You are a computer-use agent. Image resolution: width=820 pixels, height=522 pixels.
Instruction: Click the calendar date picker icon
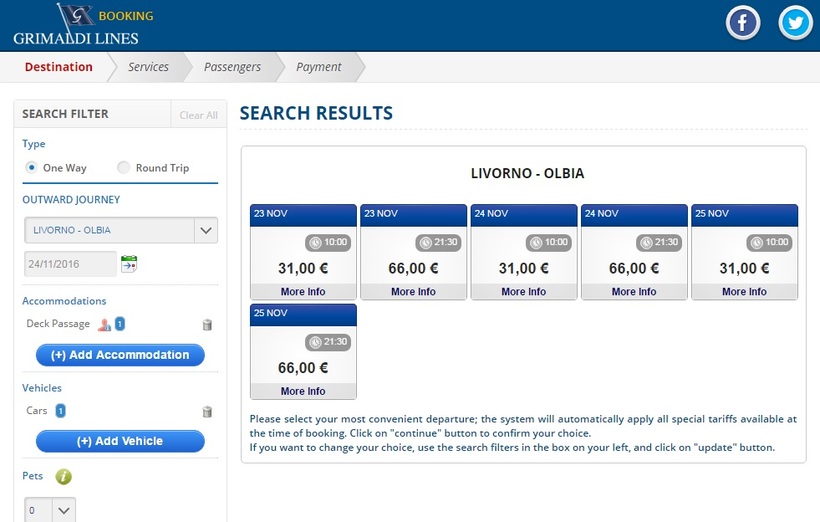pyautogui.click(x=129, y=264)
